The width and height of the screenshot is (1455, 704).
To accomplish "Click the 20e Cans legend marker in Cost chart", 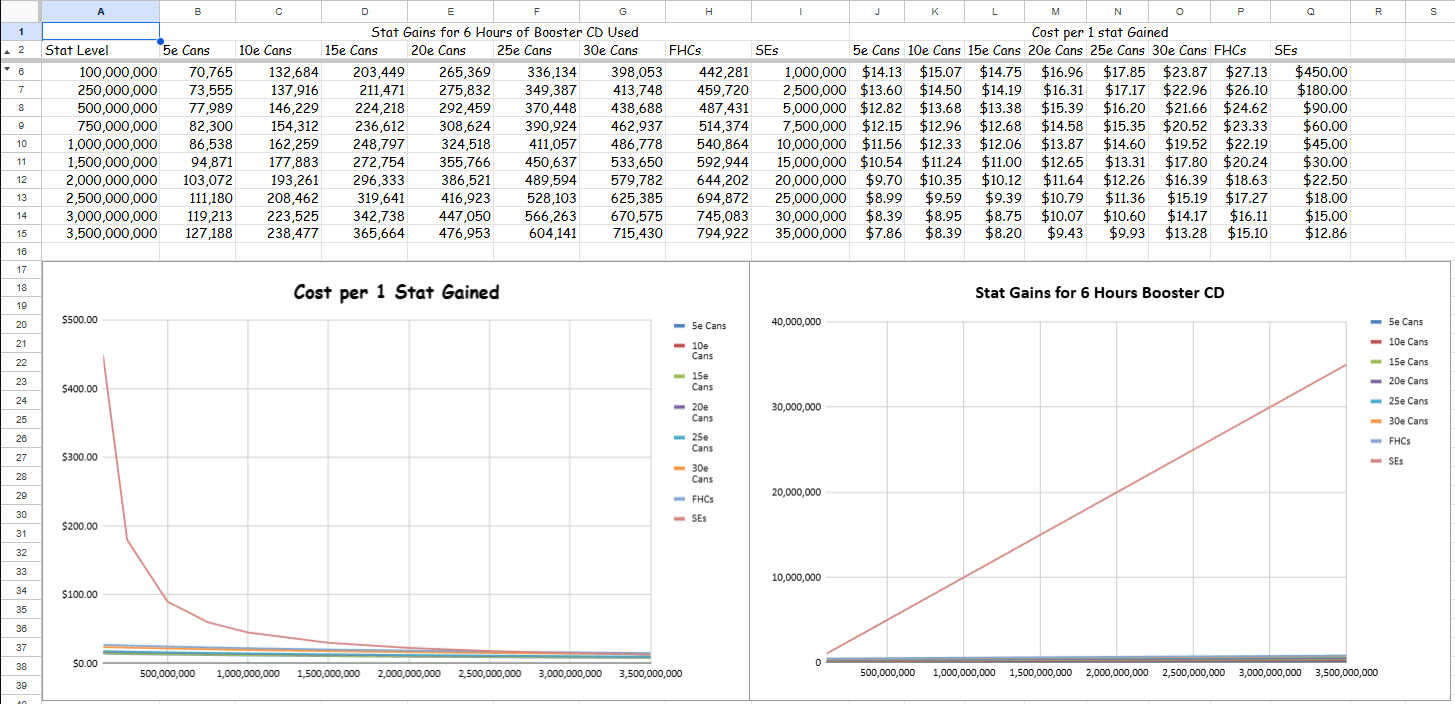I will point(680,407).
